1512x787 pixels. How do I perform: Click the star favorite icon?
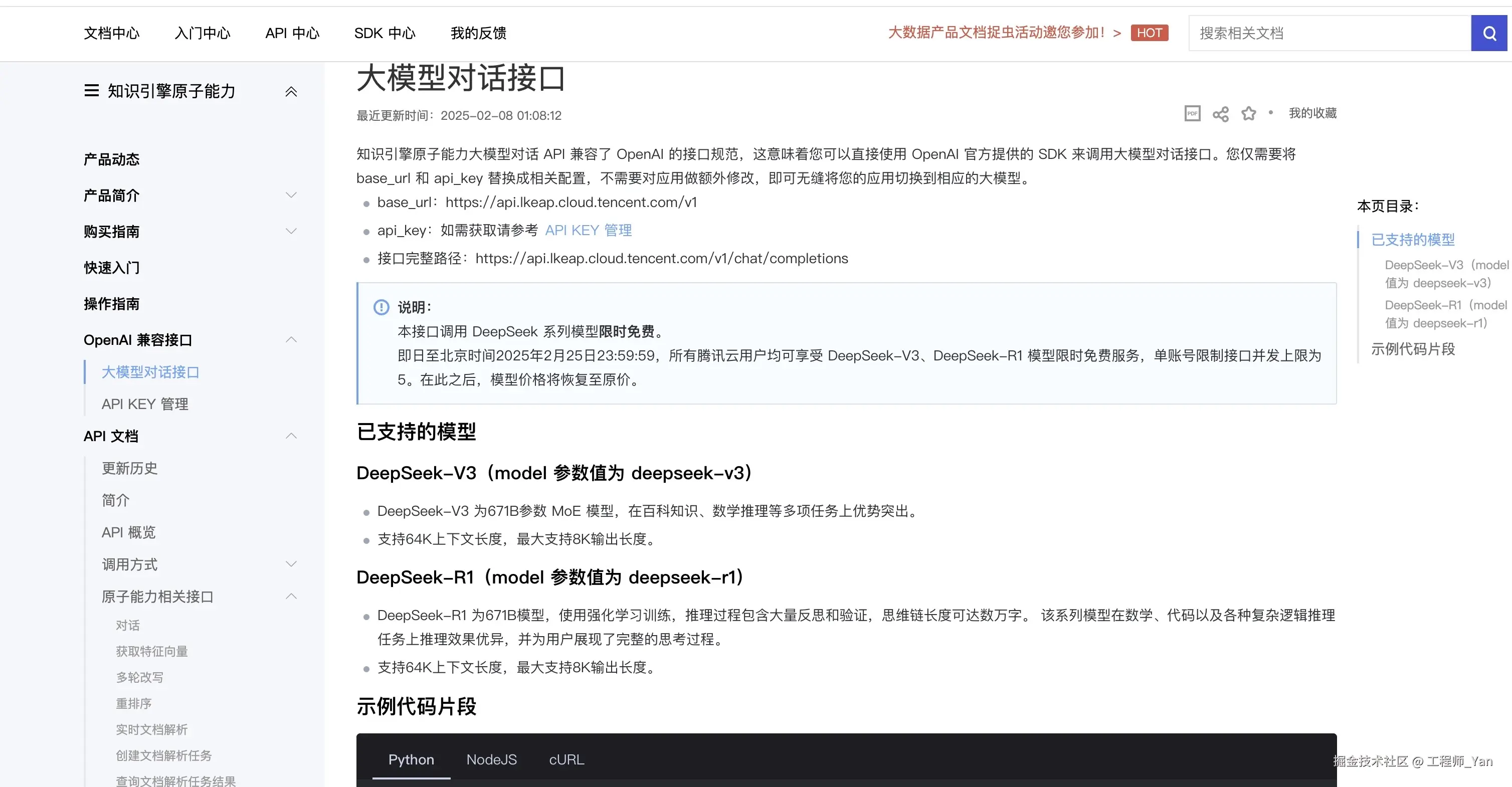[x=1248, y=113]
